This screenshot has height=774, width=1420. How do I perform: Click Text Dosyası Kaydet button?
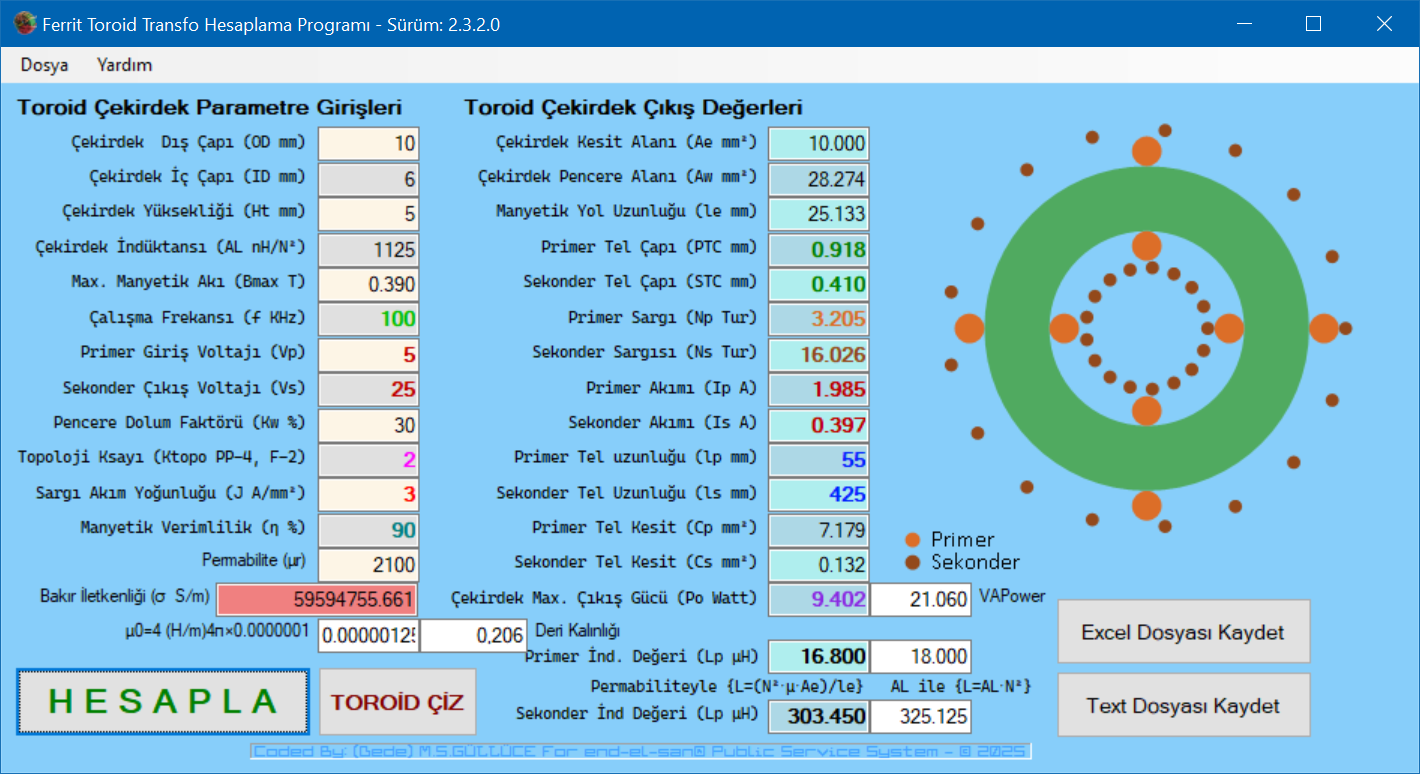[x=1183, y=706]
